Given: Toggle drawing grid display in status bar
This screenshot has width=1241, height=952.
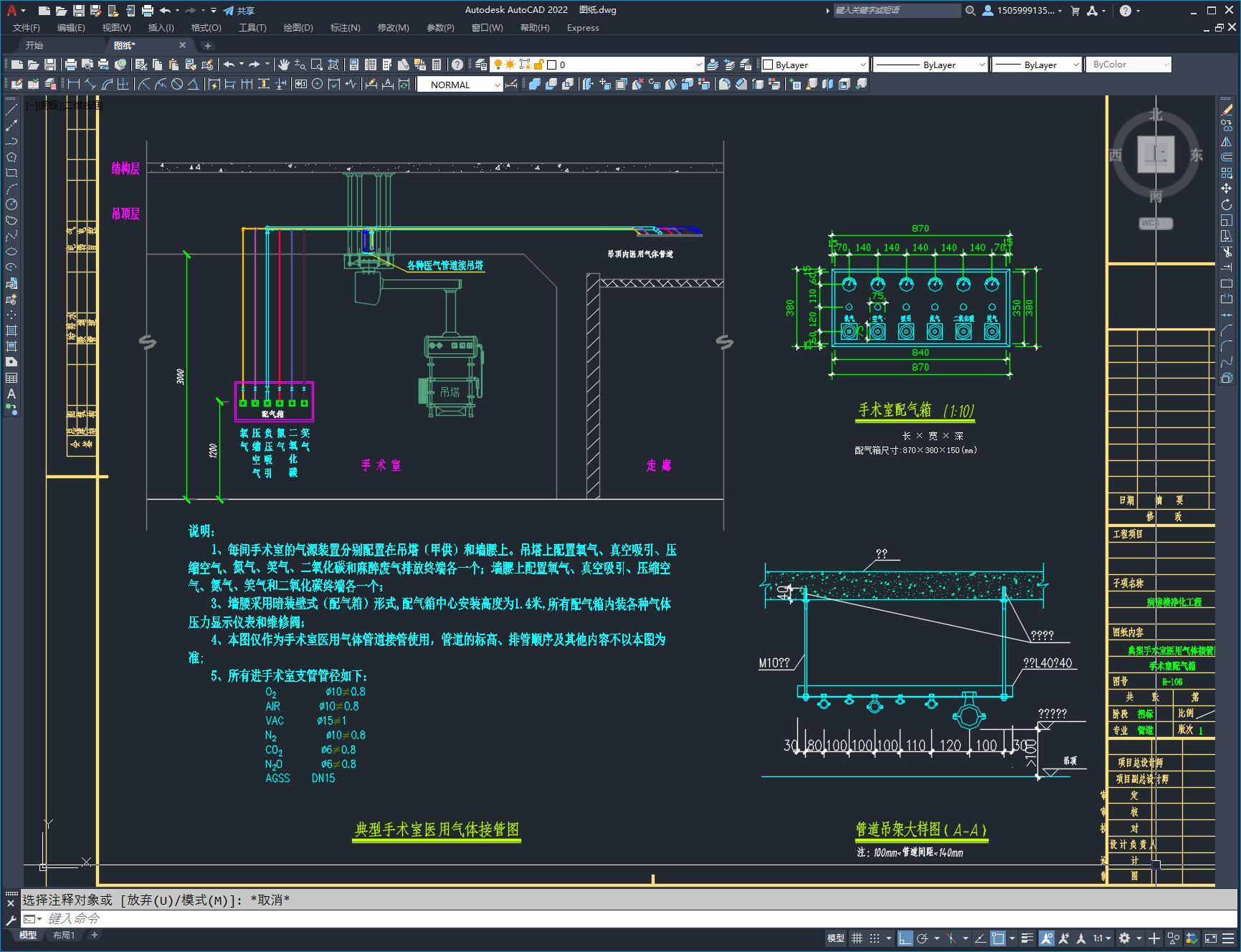Looking at the screenshot, I should tap(857, 938).
